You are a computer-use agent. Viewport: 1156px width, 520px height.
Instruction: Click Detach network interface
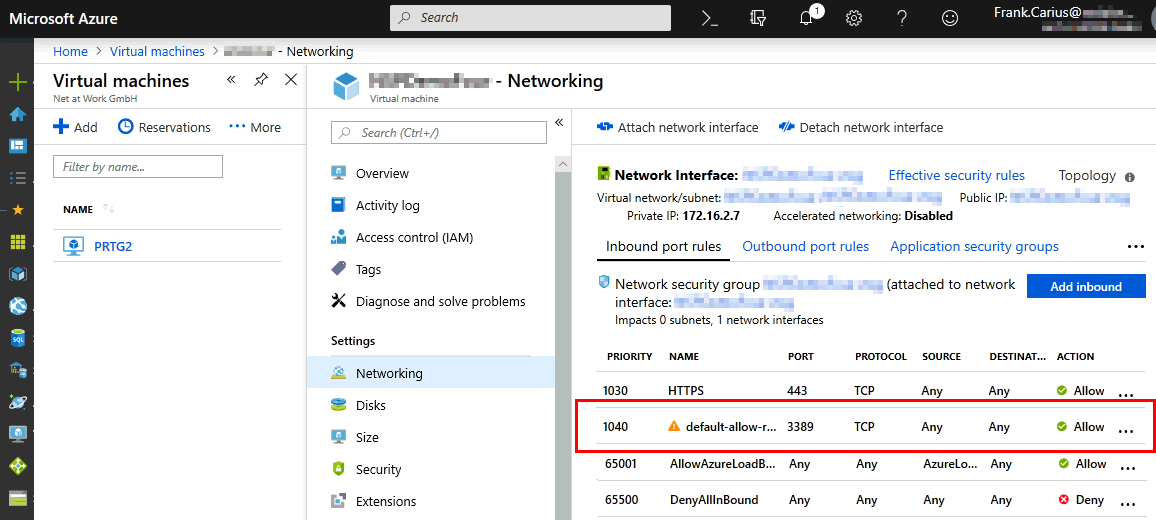(860, 128)
